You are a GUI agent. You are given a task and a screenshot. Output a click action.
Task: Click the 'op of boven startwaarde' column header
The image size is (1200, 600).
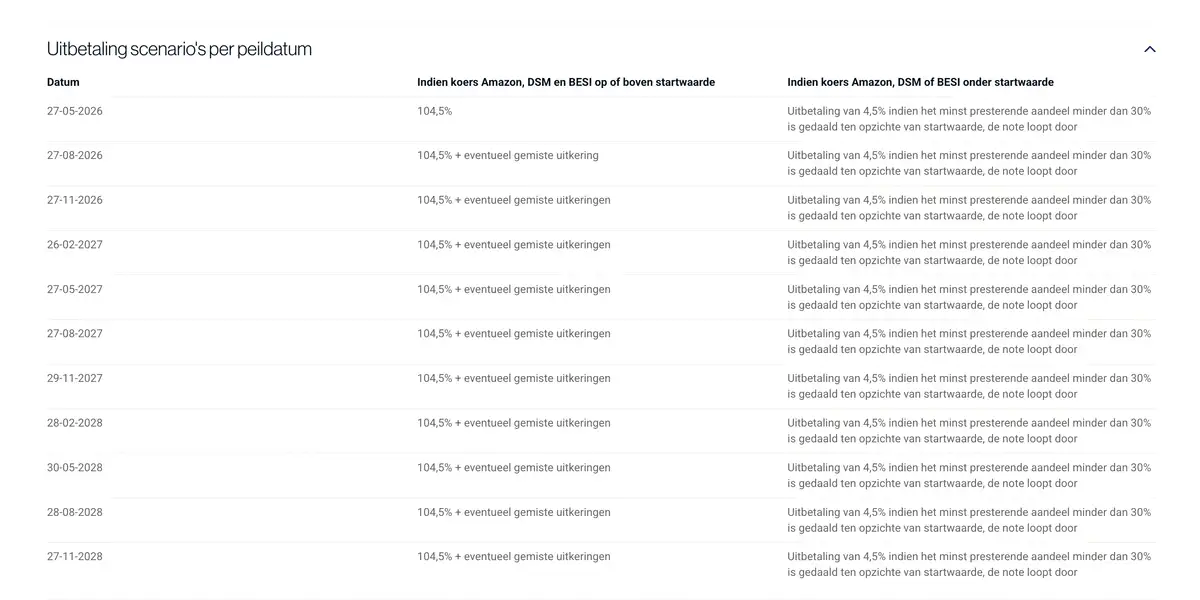pyautogui.click(x=566, y=82)
